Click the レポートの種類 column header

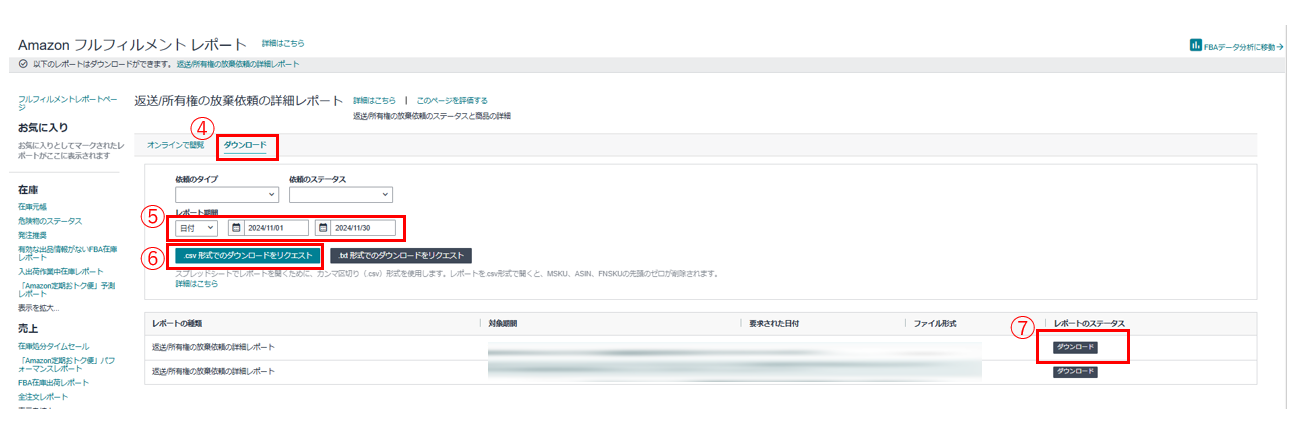(x=179, y=324)
